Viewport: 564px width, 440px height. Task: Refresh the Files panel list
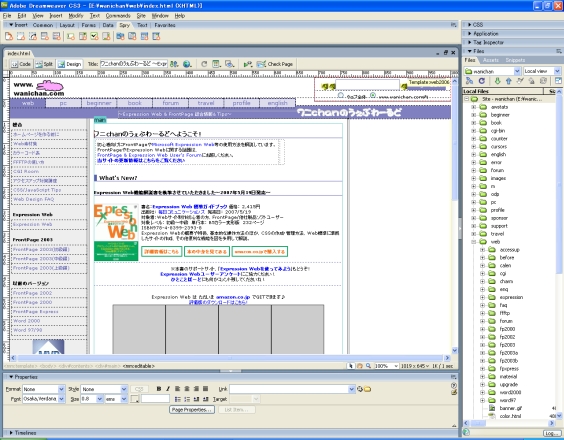coord(482,81)
